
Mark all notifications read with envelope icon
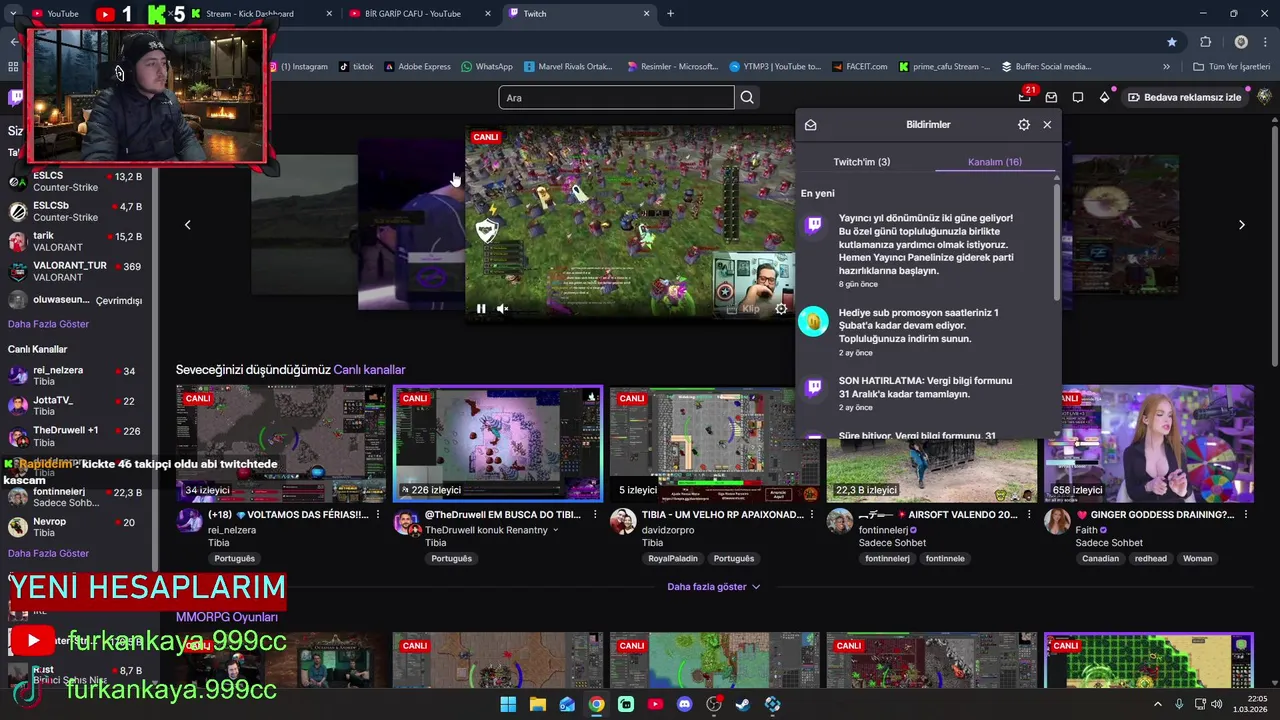point(811,125)
